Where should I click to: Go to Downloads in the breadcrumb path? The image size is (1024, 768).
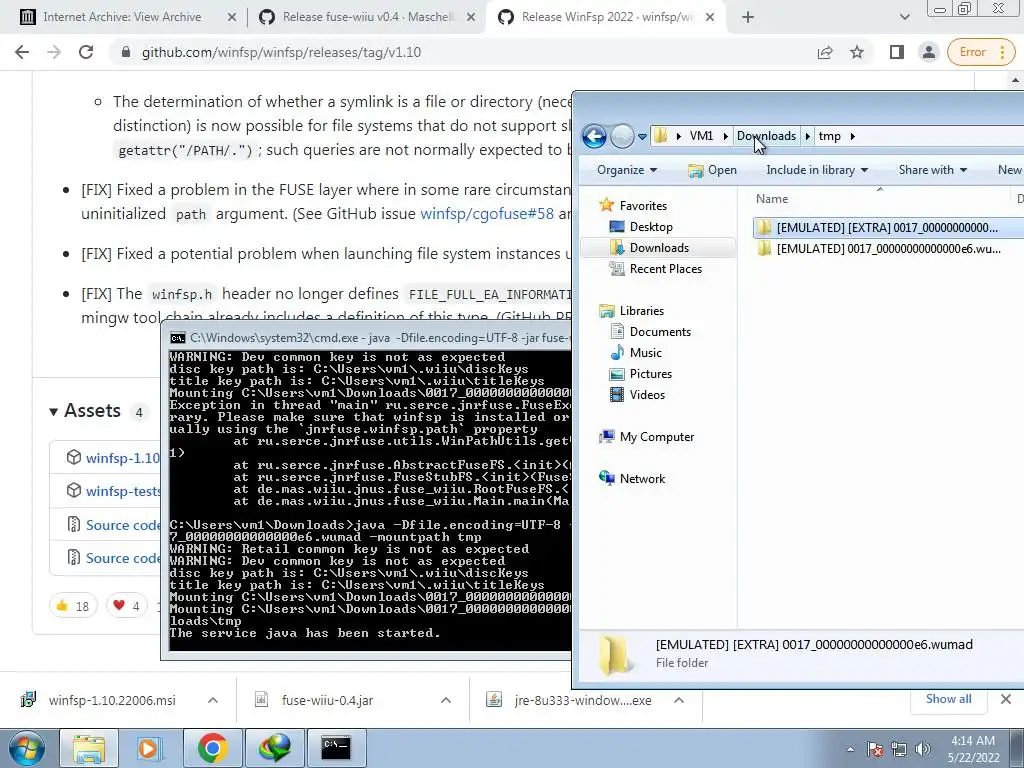(x=766, y=136)
